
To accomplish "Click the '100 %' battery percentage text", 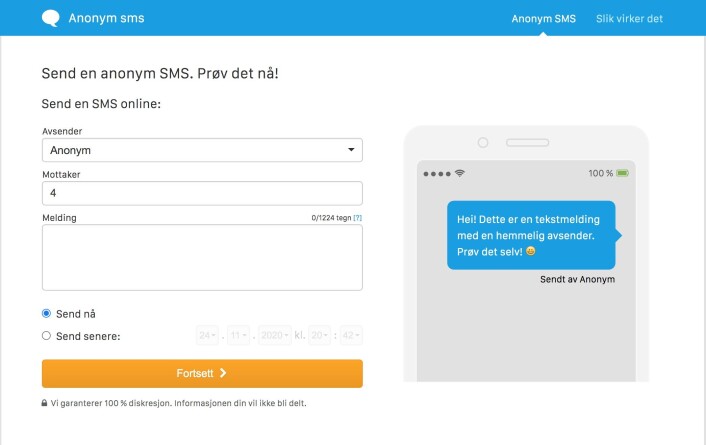I will coord(601,173).
